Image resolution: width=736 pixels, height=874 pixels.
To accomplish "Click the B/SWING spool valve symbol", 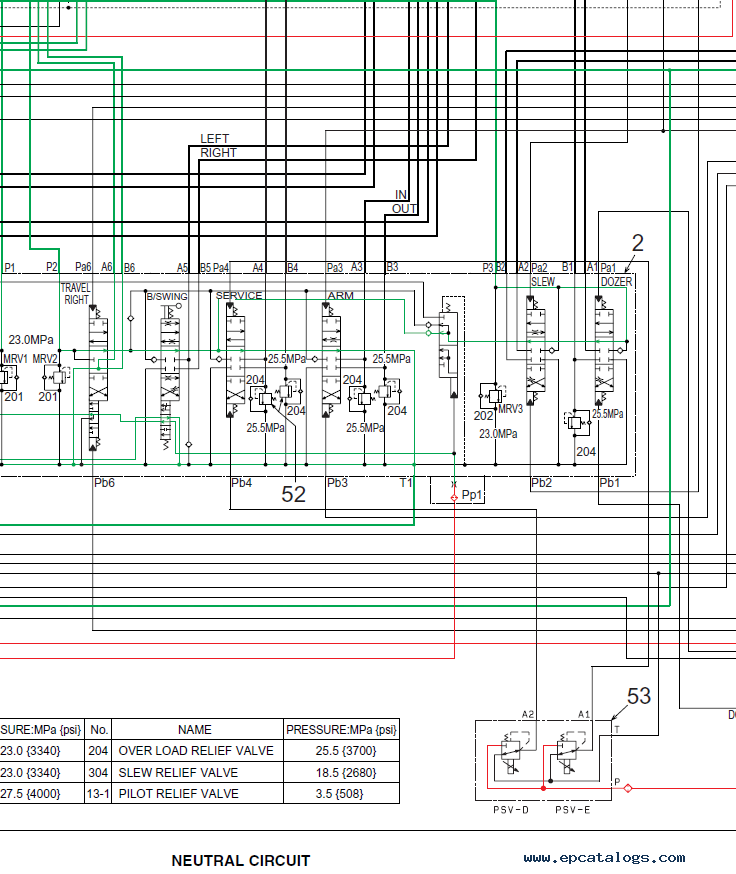I will [170, 377].
